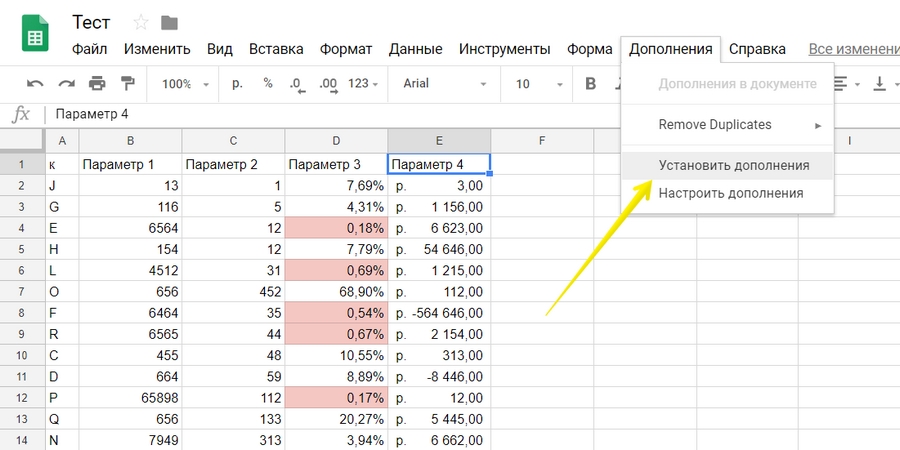Increase decimal places button (.00)
Viewport: 900px width, 450px height.
pos(326,84)
